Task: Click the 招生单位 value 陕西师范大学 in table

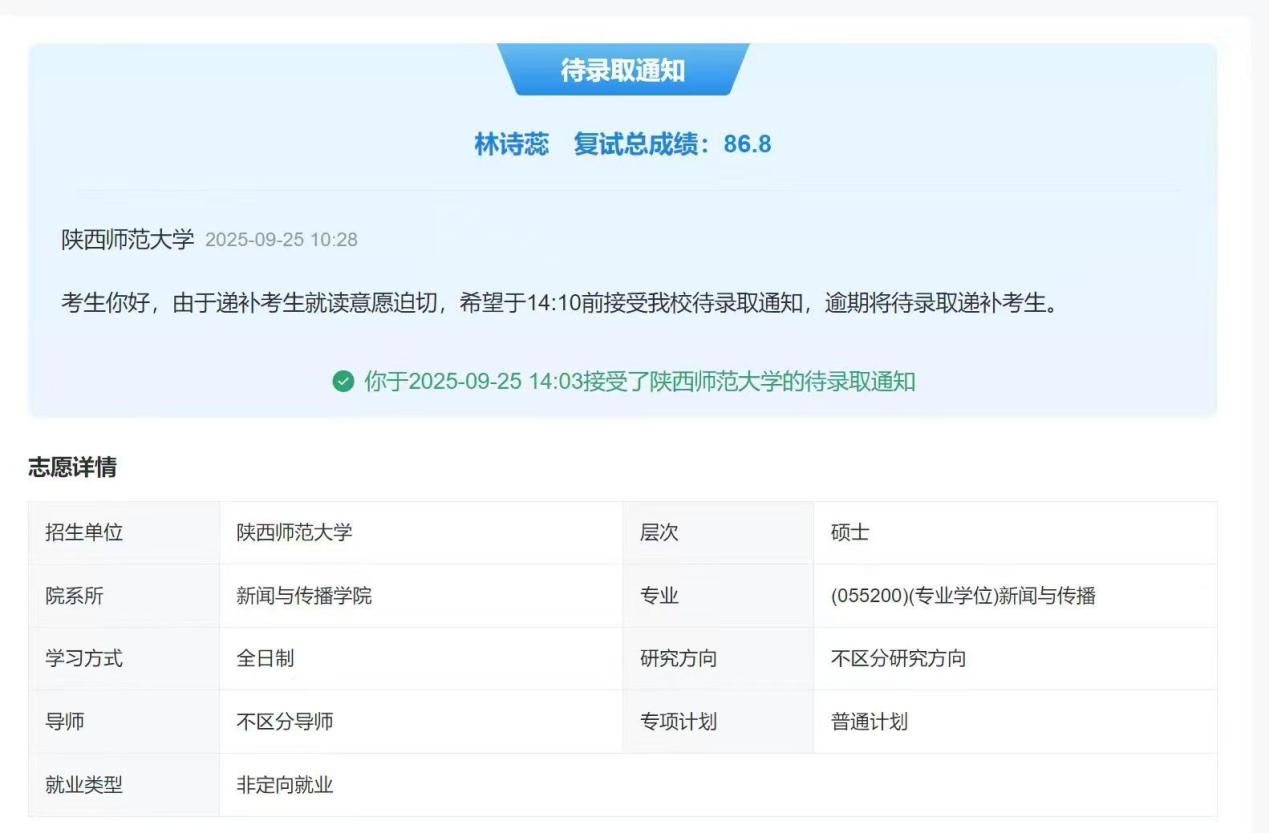Action: 294,533
